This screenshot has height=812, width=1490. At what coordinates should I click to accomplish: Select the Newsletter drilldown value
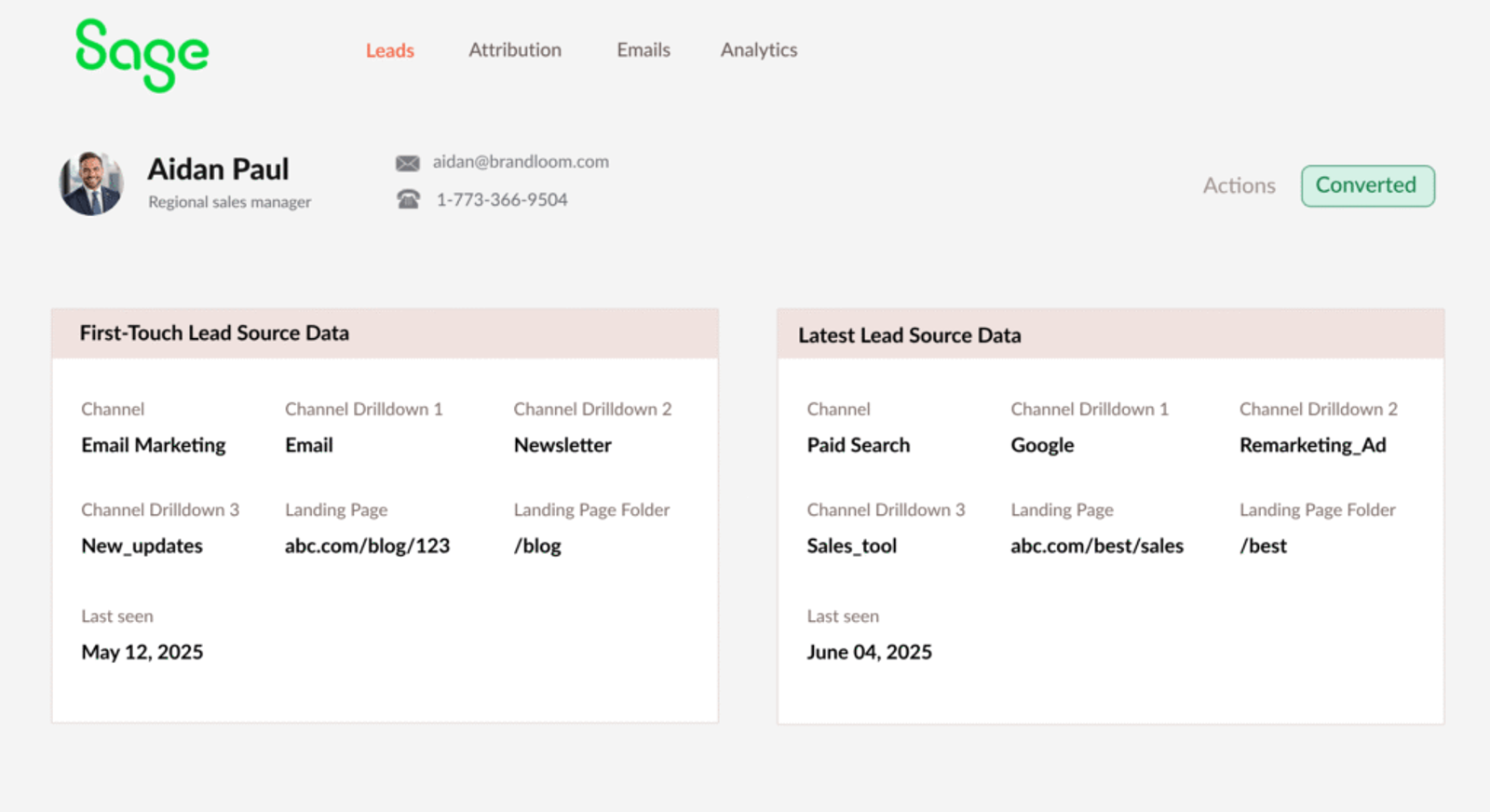tap(562, 445)
